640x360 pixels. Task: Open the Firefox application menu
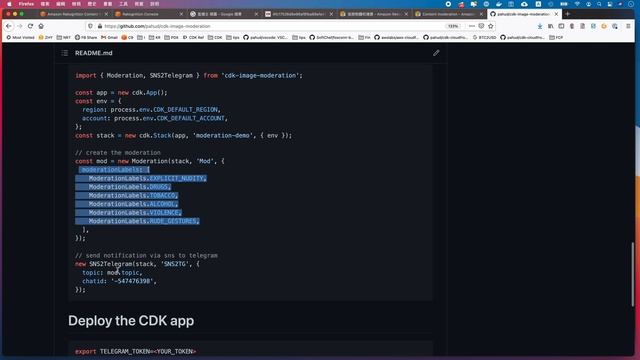click(x=26, y=4)
